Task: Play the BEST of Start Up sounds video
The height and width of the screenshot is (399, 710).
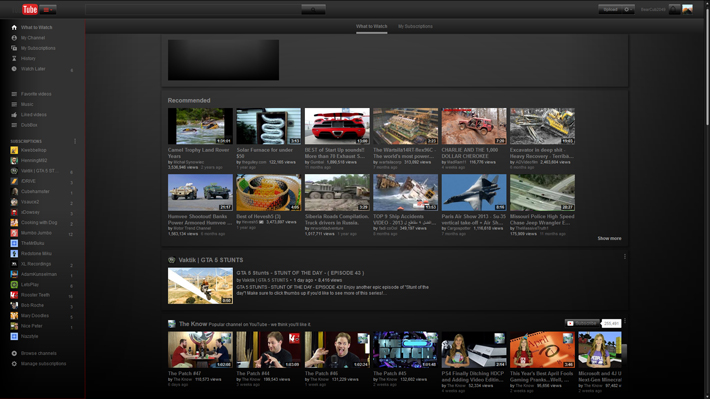Action: point(337,126)
